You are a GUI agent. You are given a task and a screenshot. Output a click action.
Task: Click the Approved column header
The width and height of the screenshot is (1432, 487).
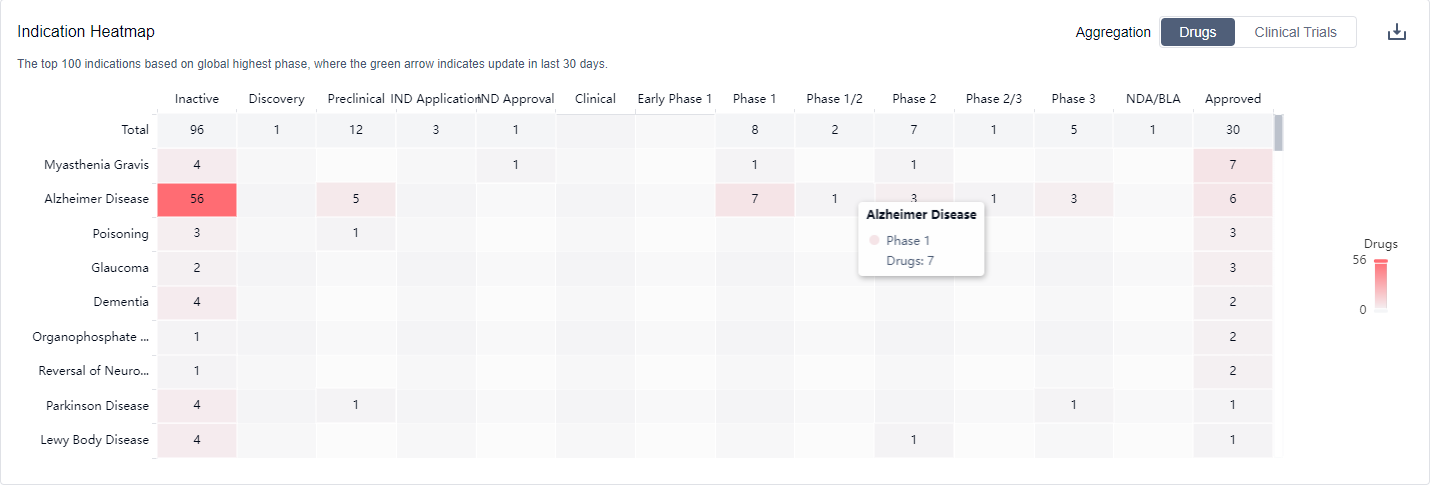click(1232, 99)
